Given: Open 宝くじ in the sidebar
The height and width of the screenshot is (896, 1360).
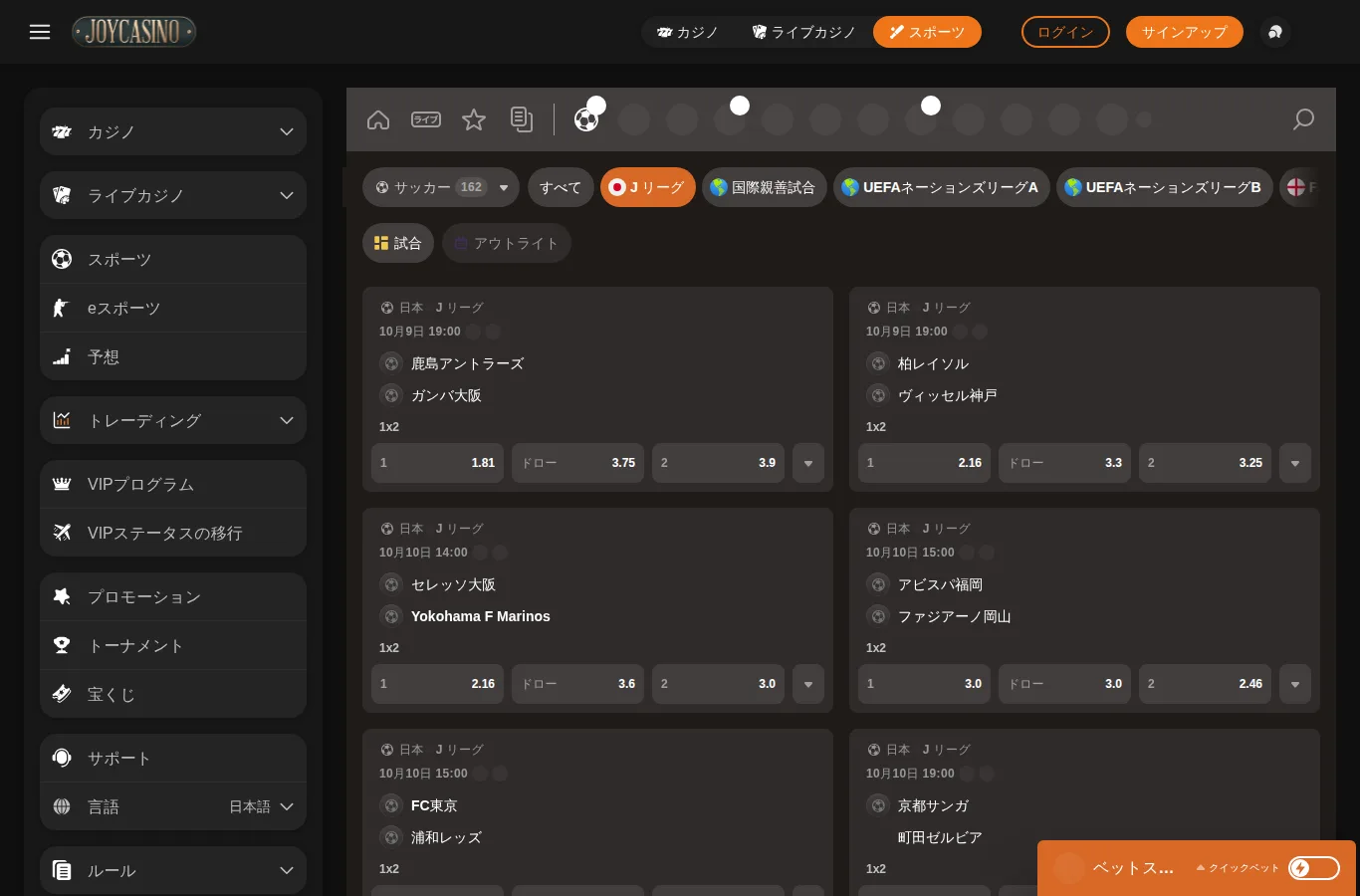Looking at the screenshot, I should click(173, 694).
